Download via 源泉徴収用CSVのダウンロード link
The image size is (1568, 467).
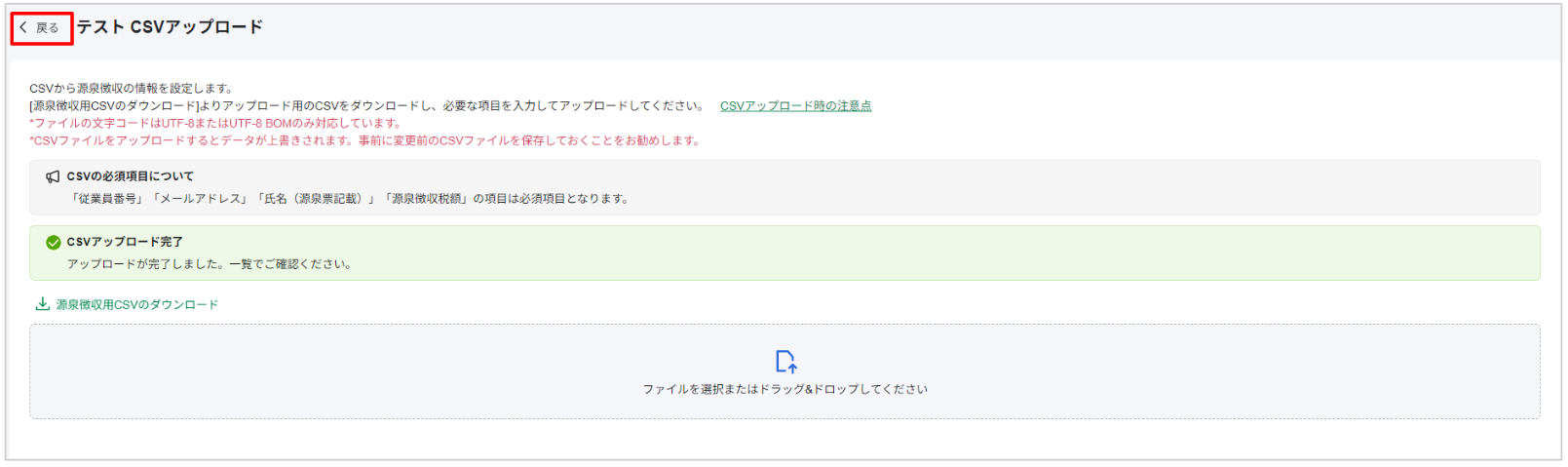point(136,304)
